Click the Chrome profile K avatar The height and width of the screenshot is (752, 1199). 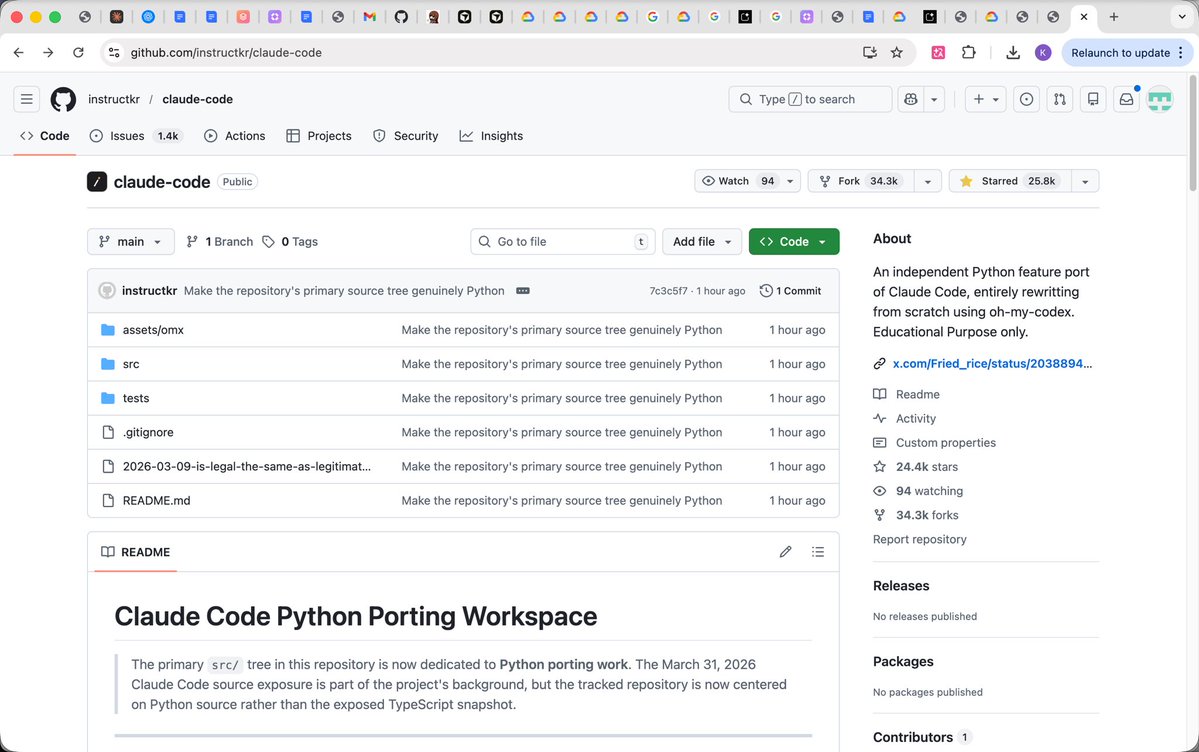point(1043,53)
